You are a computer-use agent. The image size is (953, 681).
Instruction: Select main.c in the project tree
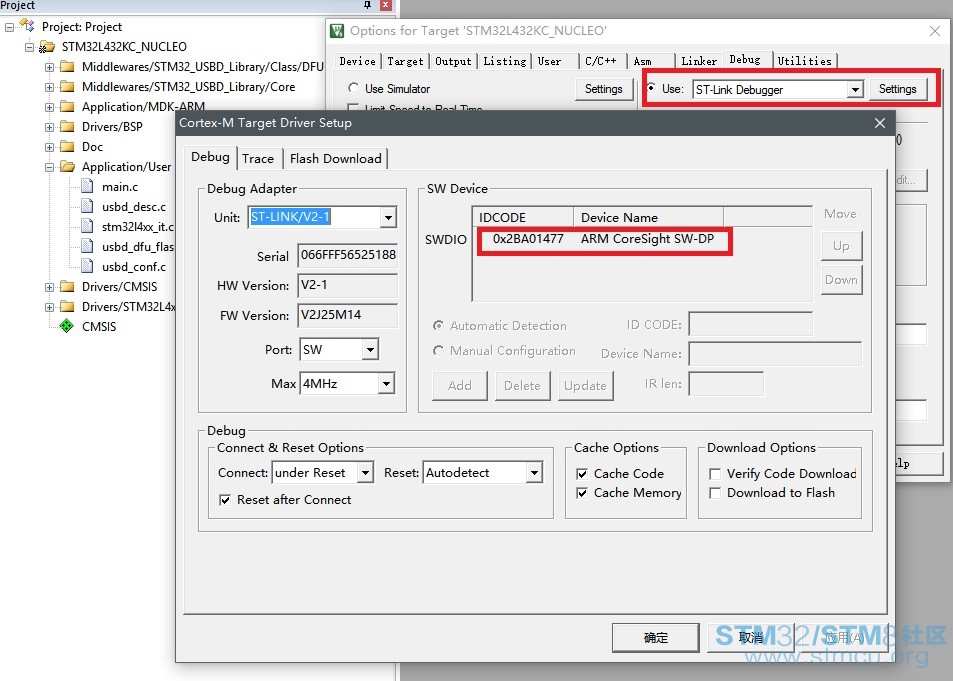click(x=120, y=187)
